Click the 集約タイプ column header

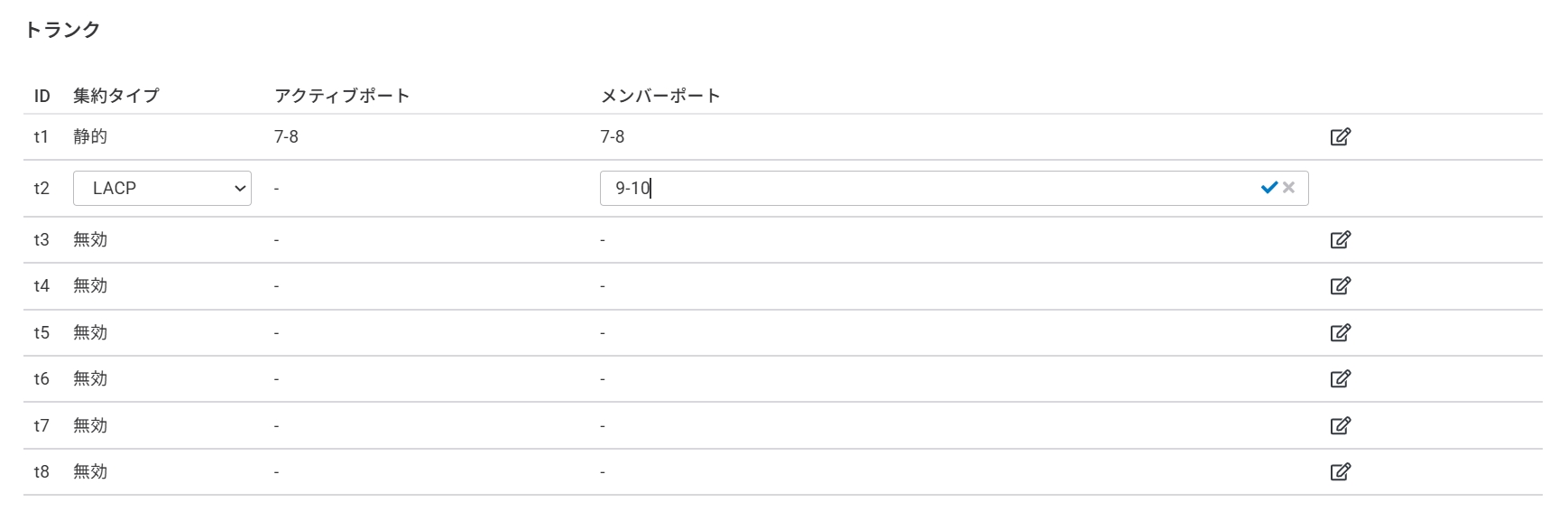116,96
